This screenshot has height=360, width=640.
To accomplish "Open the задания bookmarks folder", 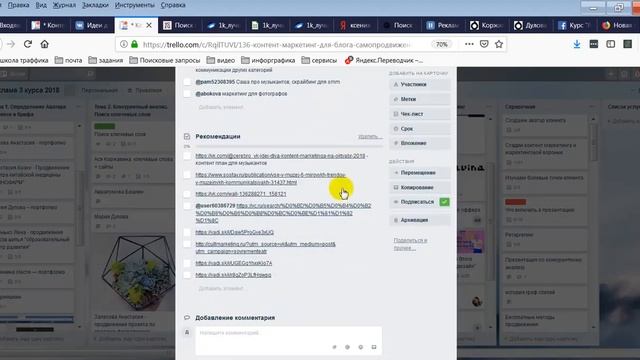I will pyautogui.click(x=106, y=60).
